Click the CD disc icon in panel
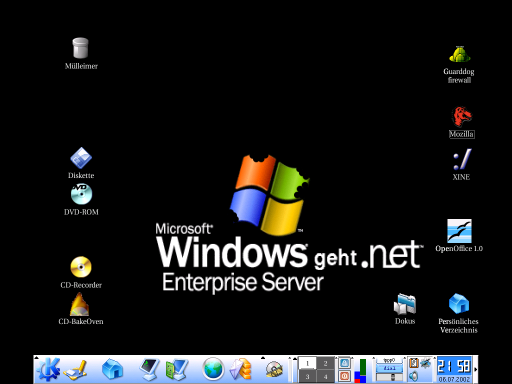This screenshot has width=512, height=384. point(274,369)
